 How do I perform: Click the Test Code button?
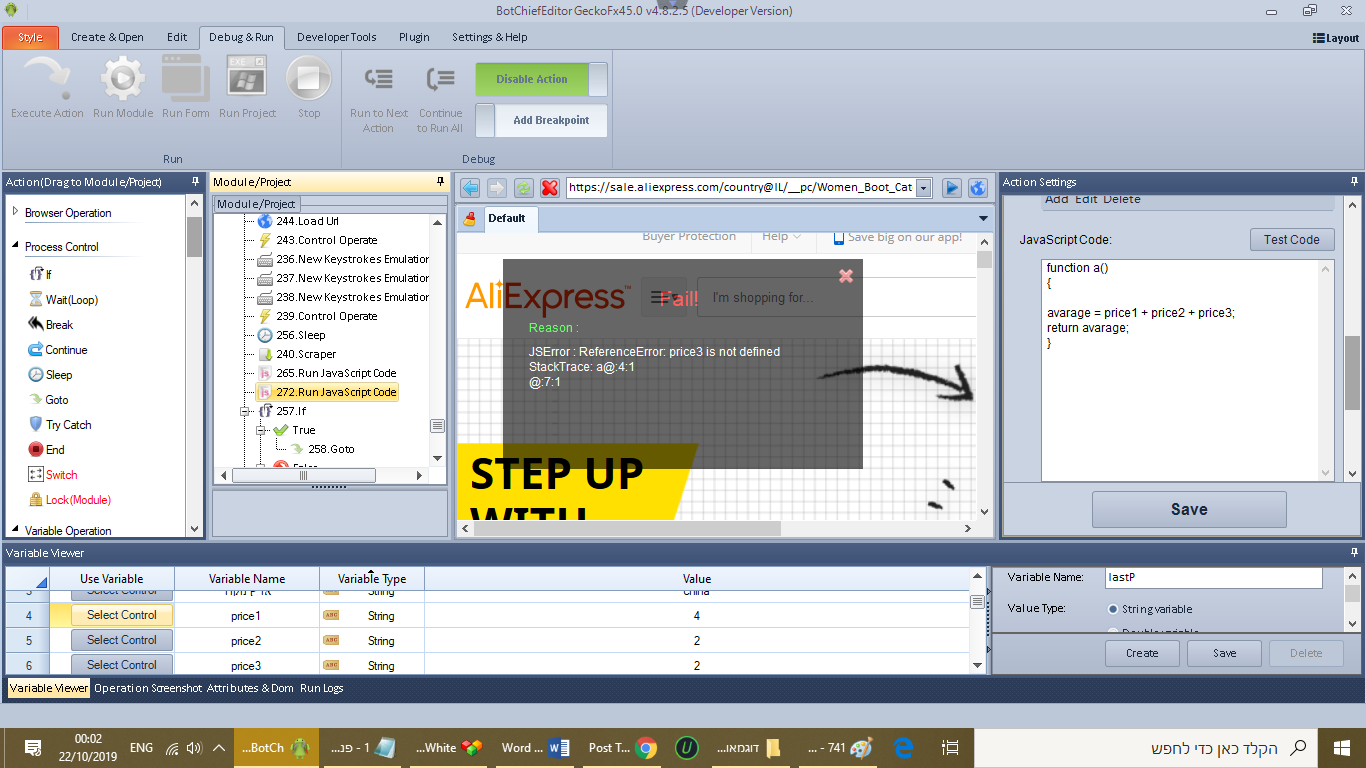(x=1291, y=240)
